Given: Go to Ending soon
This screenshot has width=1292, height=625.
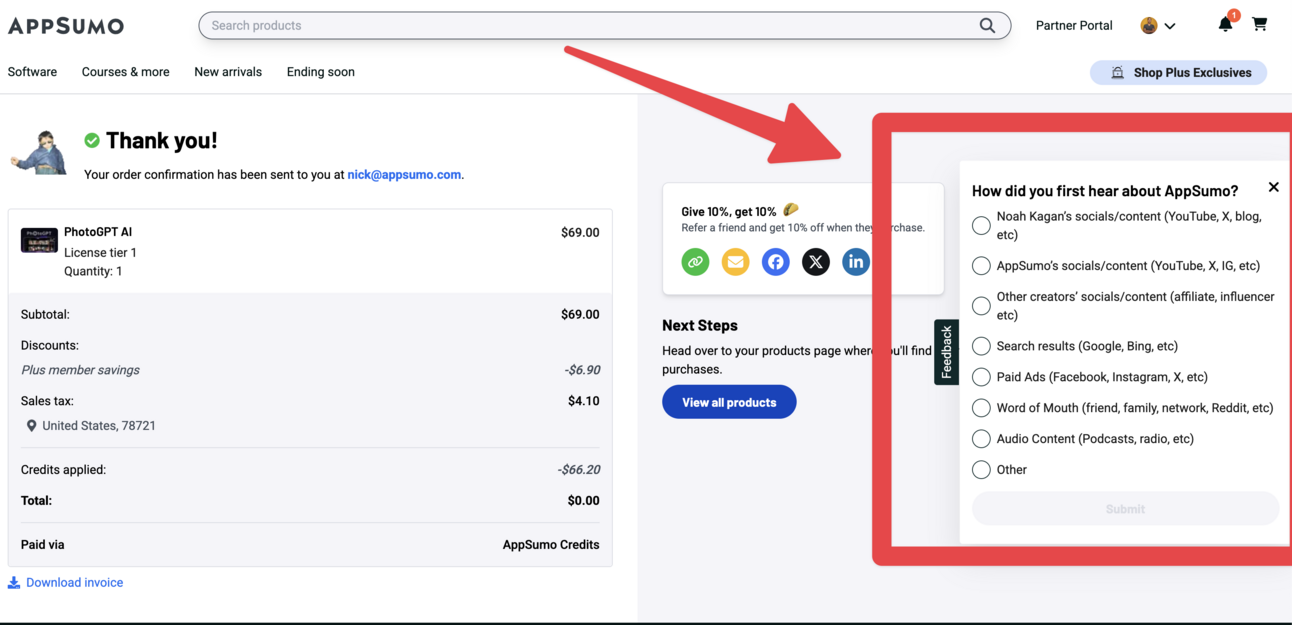Looking at the screenshot, I should (x=321, y=72).
